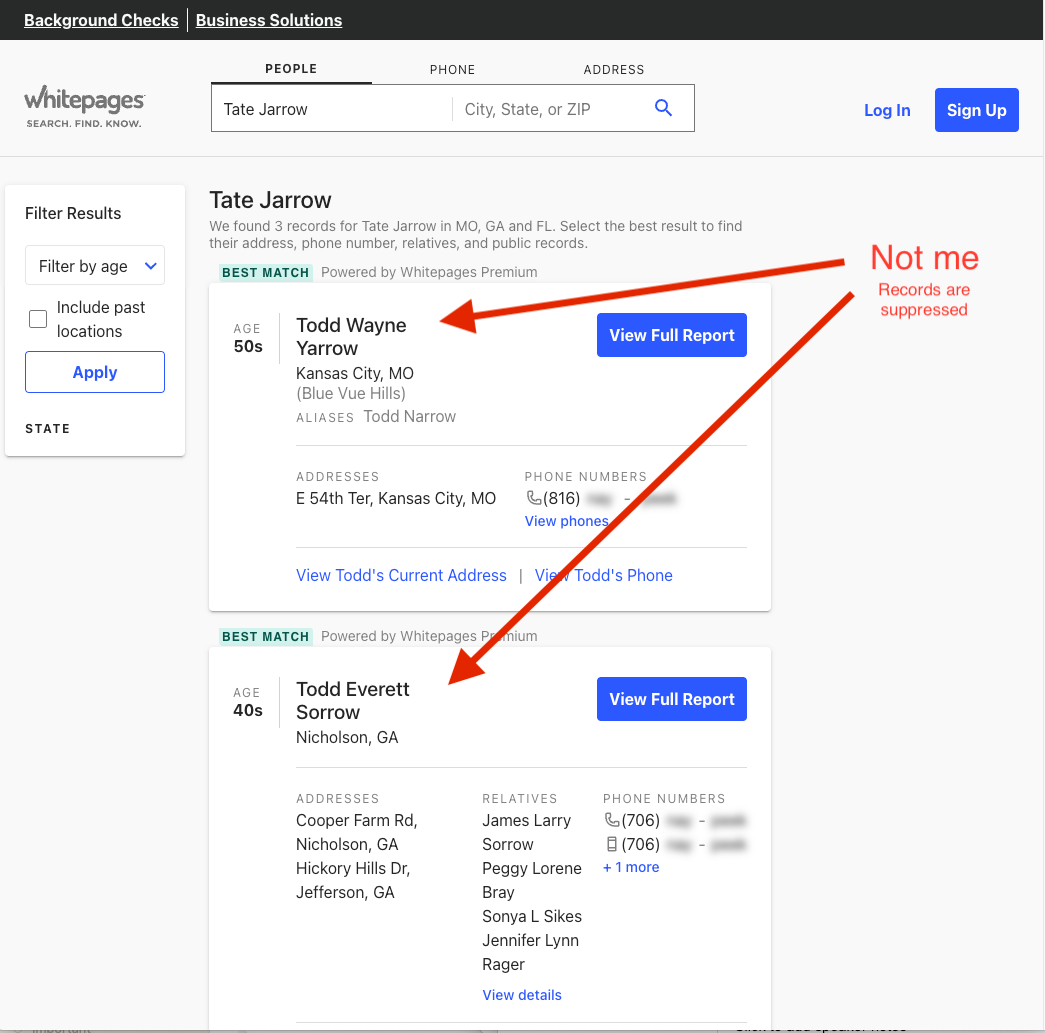This screenshot has width=1045, height=1033.
Task: Open View Todd's Current Address link
Action: coord(401,575)
